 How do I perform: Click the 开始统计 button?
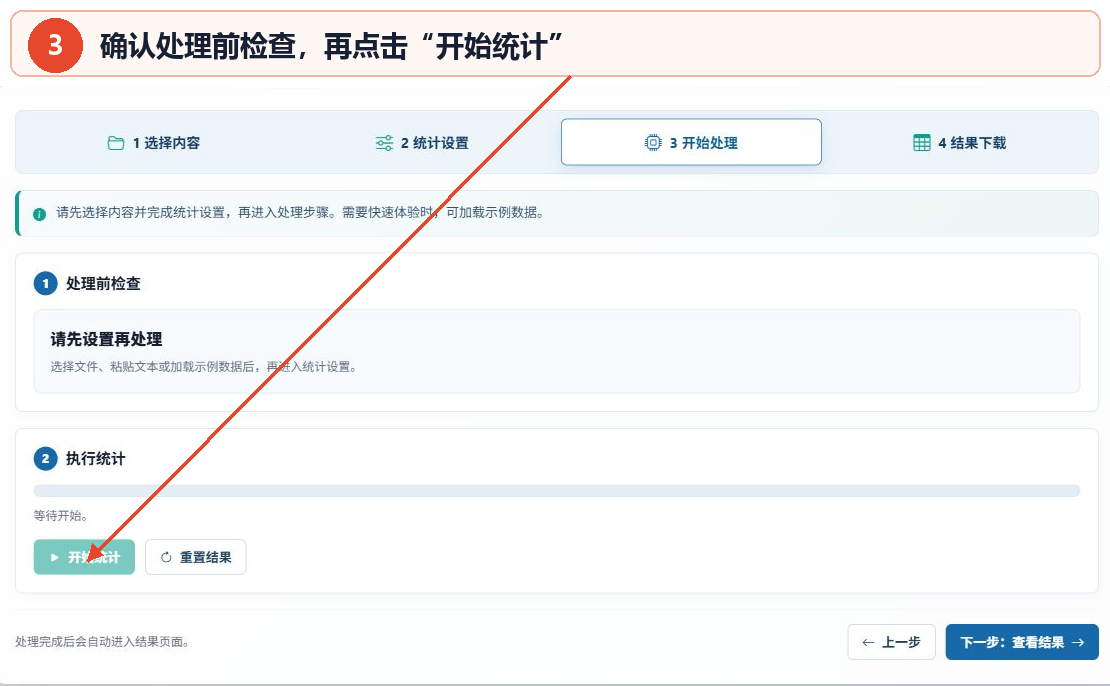click(x=84, y=557)
